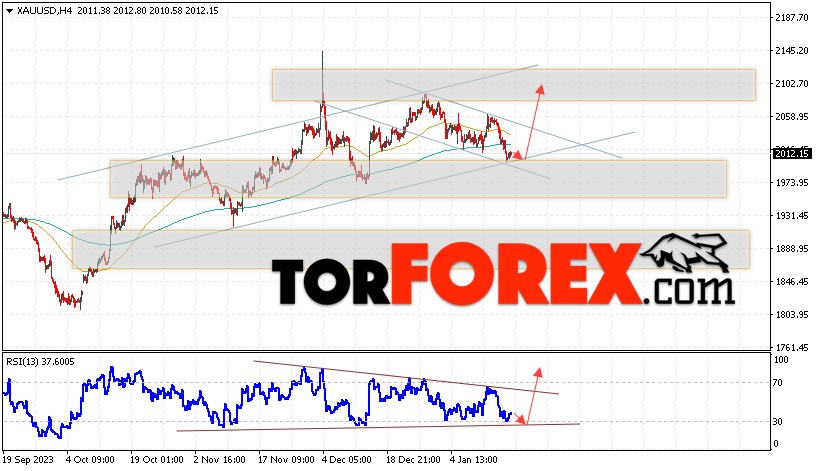Viewport: 816px width, 471px height.
Task: Click RSI scale level 70
Action: (x=778, y=383)
